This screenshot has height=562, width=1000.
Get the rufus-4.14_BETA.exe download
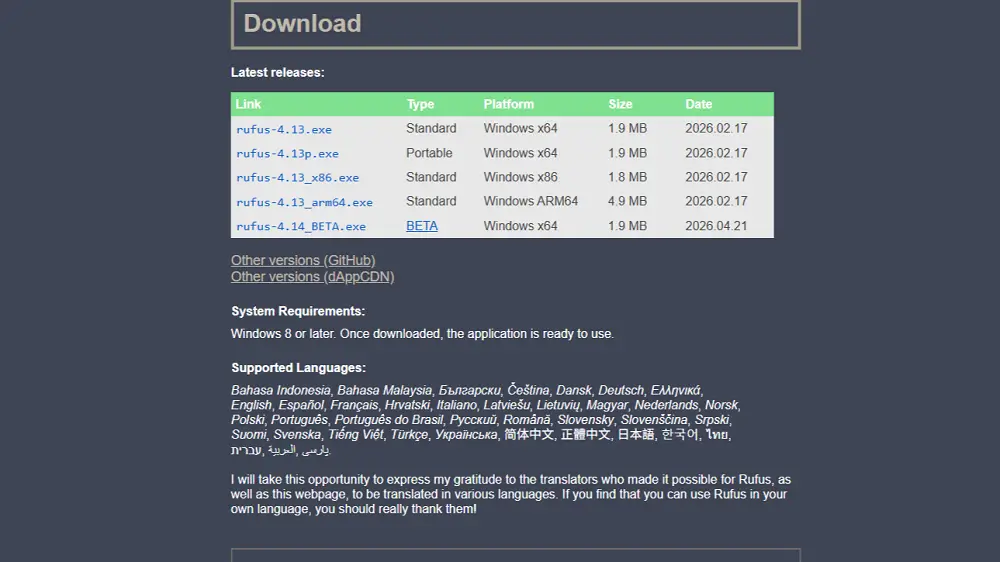pyautogui.click(x=301, y=227)
